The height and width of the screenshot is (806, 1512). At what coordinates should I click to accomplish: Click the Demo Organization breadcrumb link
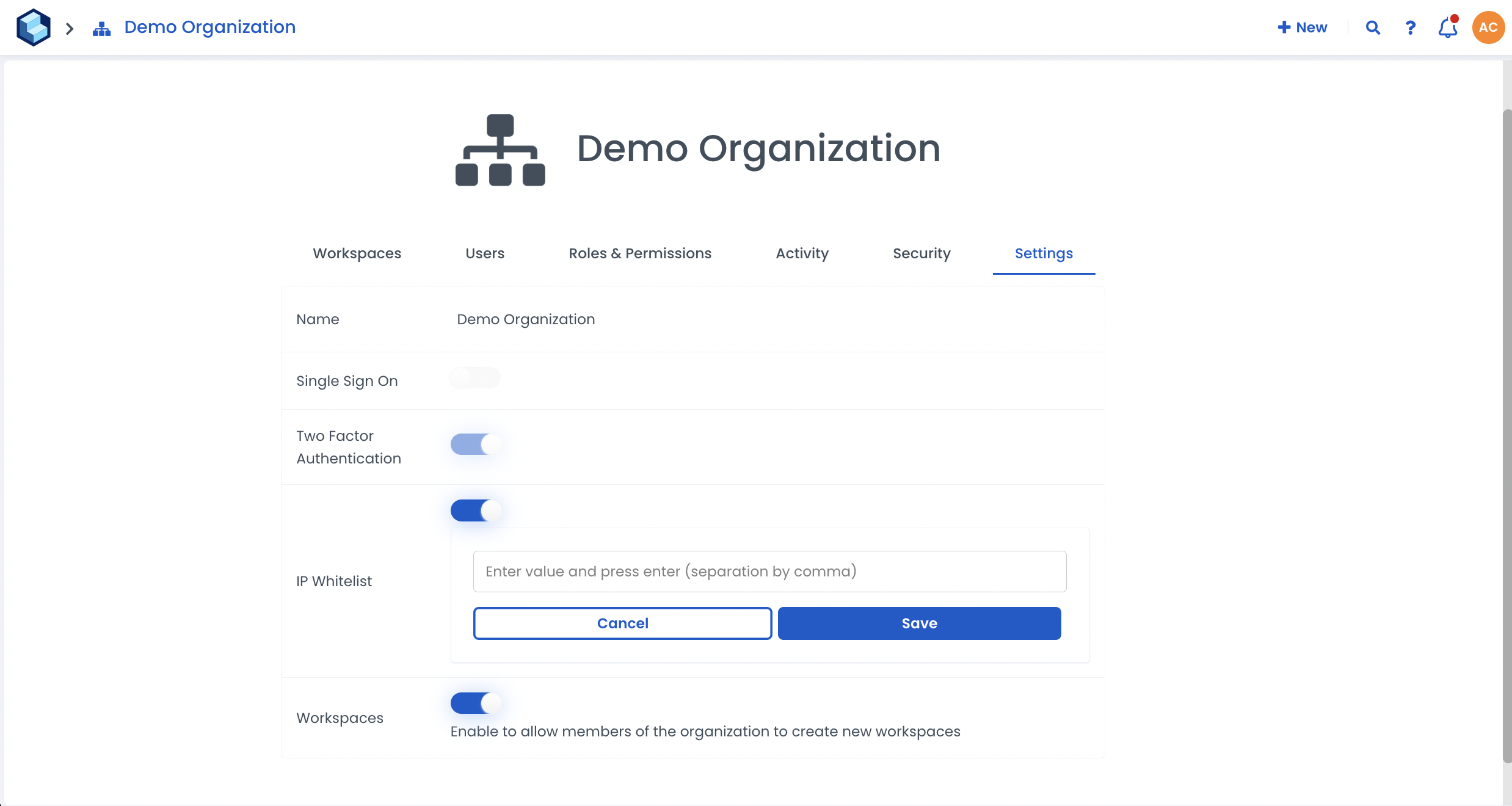(209, 27)
